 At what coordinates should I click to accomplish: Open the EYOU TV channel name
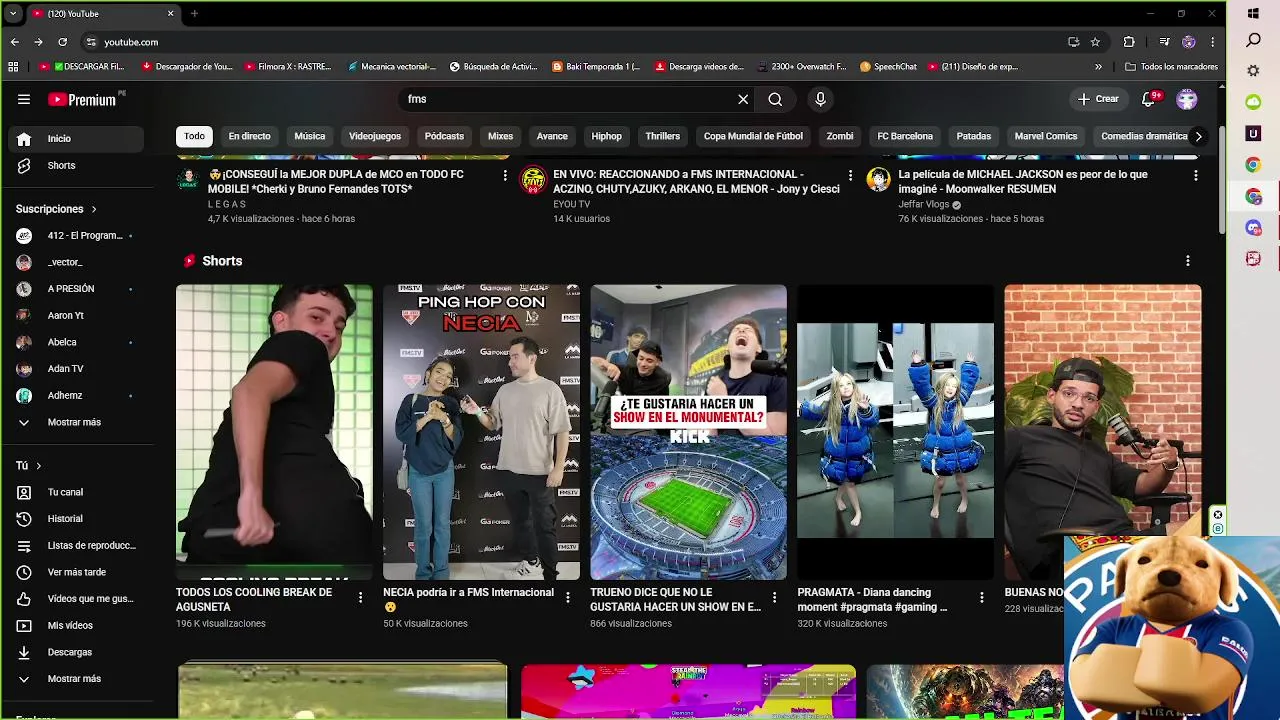tap(571, 204)
